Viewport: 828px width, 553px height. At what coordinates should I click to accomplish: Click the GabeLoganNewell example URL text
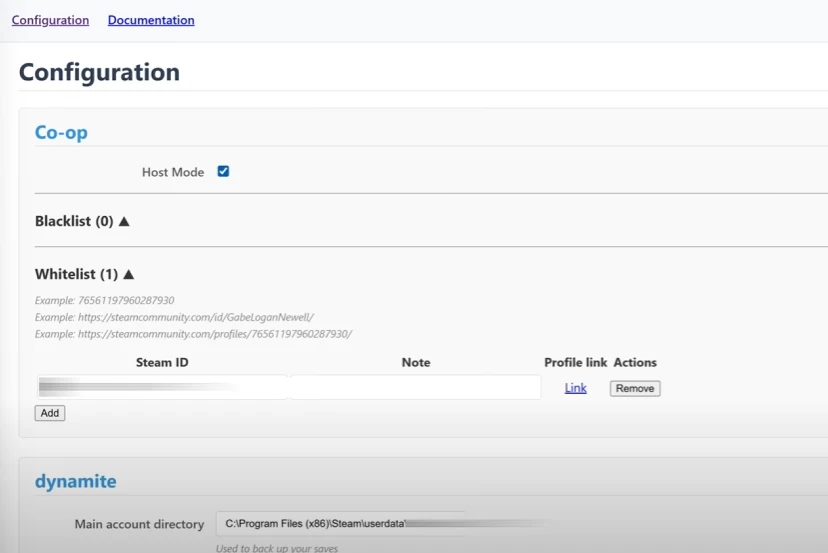pyautogui.click(x=174, y=317)
